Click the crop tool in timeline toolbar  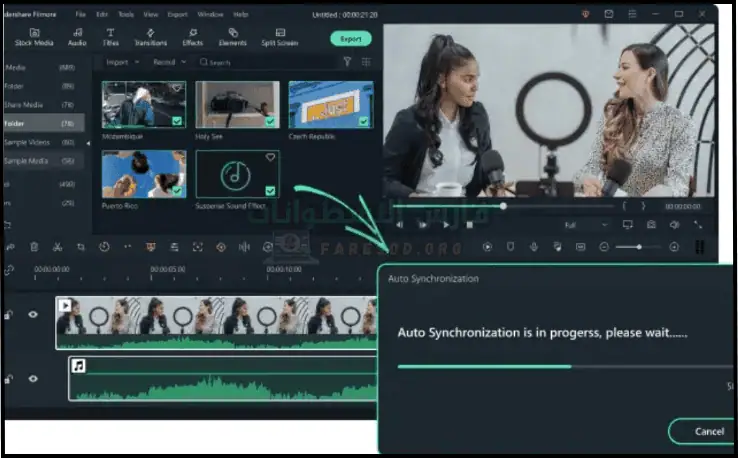(81, 247)
